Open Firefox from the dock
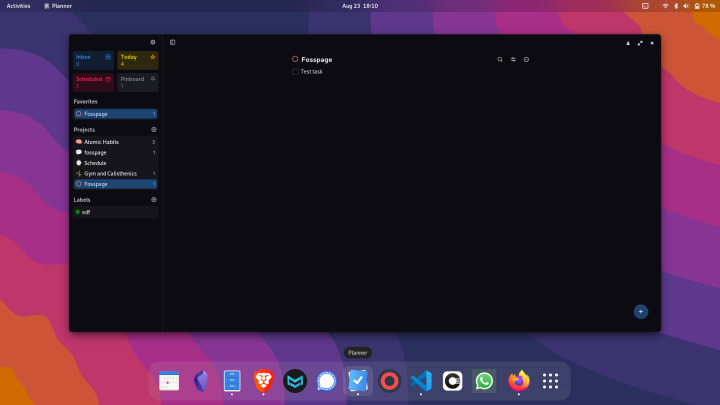The image size is (720, 405). pyautogui.click(x=519, y=381)
